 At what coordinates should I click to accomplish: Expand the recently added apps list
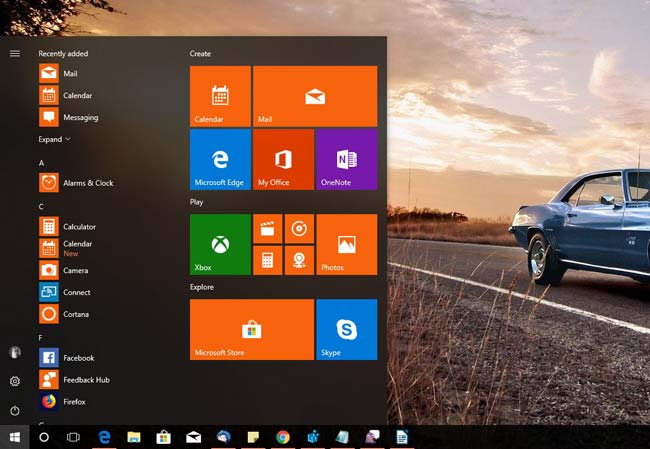54,139
